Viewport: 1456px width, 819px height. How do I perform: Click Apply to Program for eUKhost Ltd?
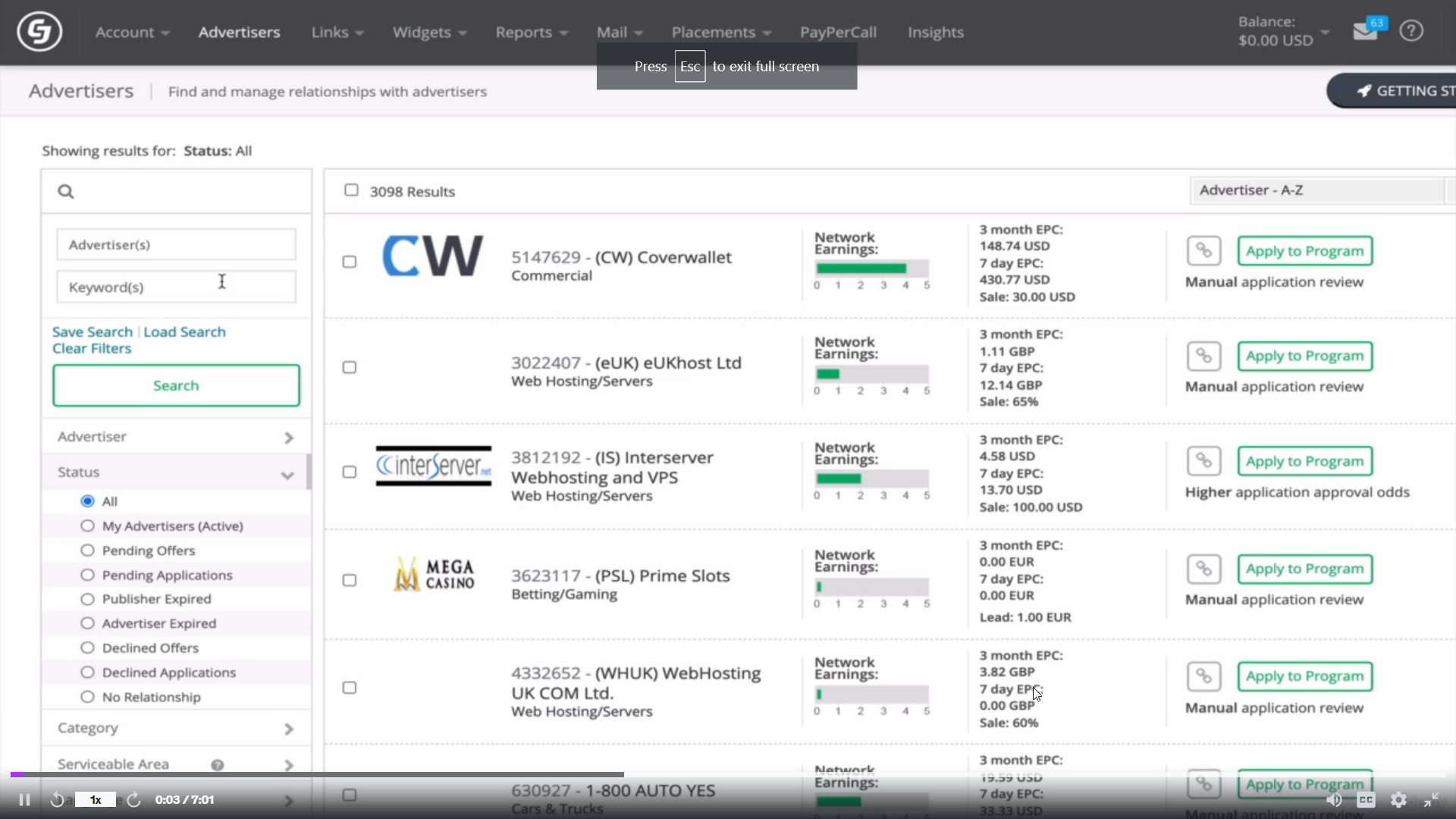(1304, 356)
